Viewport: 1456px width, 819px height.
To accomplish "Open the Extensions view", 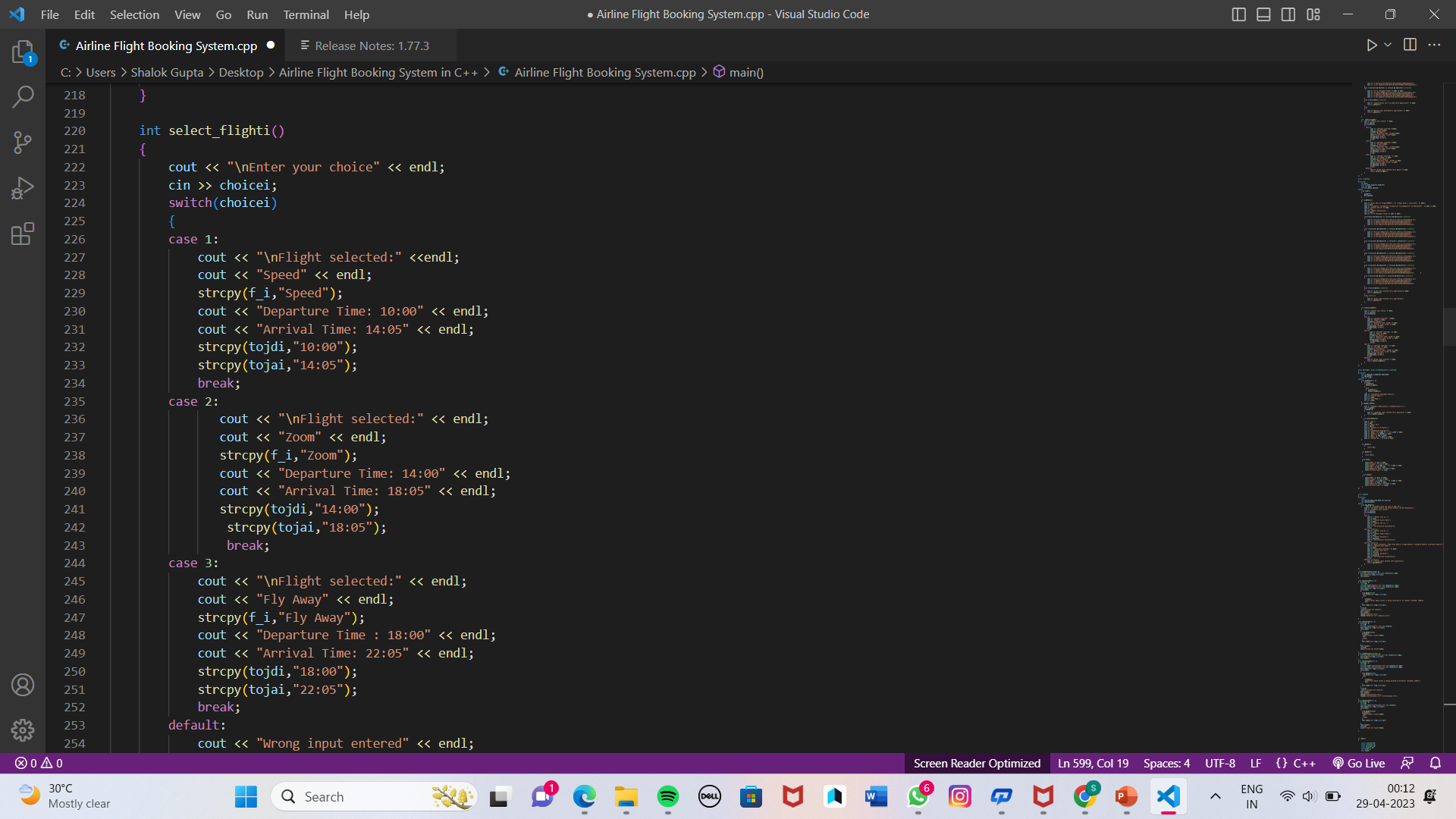I will (x=23, y=234).
